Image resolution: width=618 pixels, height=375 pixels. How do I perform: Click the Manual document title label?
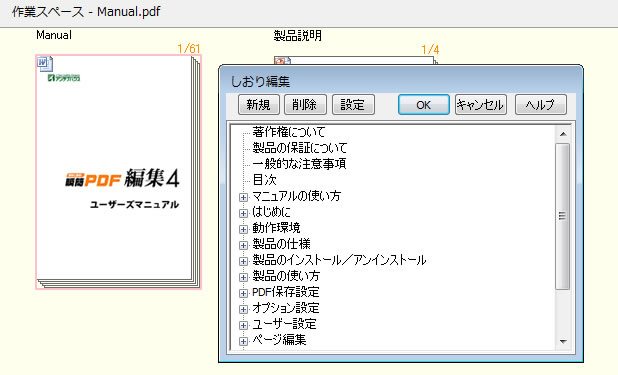(54, 35)
